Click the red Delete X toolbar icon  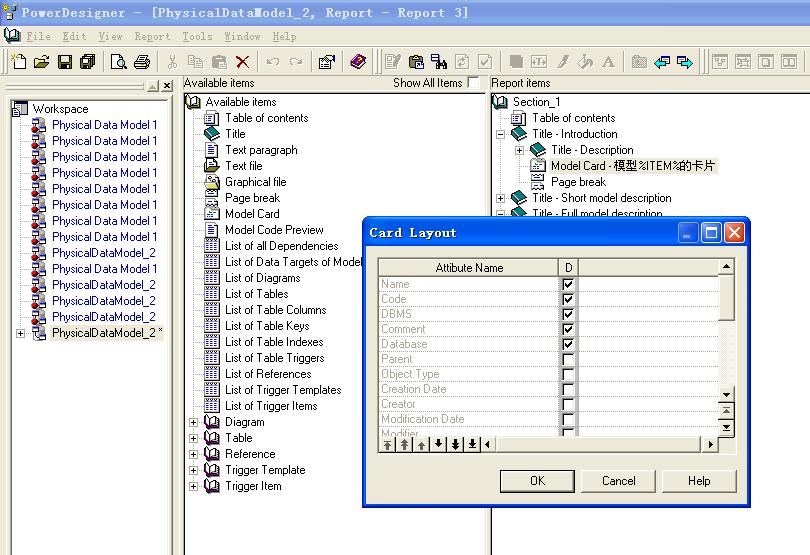pyautogui.click(x=242, y=62)
